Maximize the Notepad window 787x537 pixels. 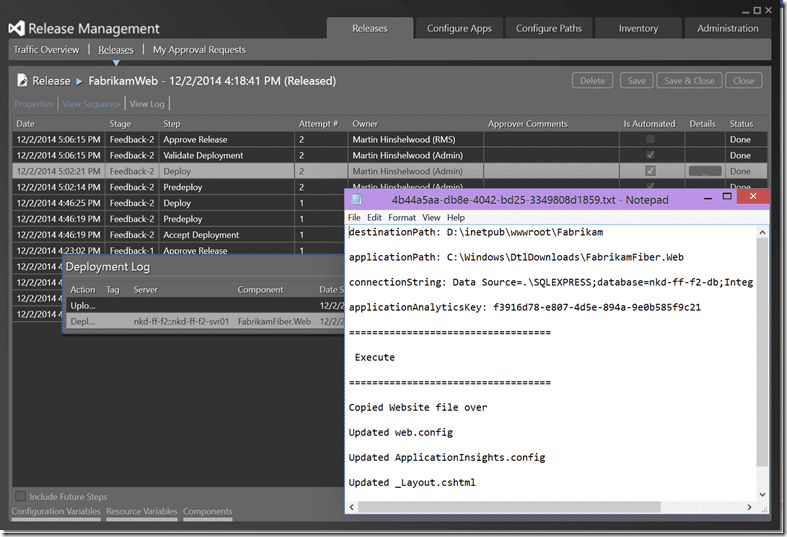coord(727,197)
